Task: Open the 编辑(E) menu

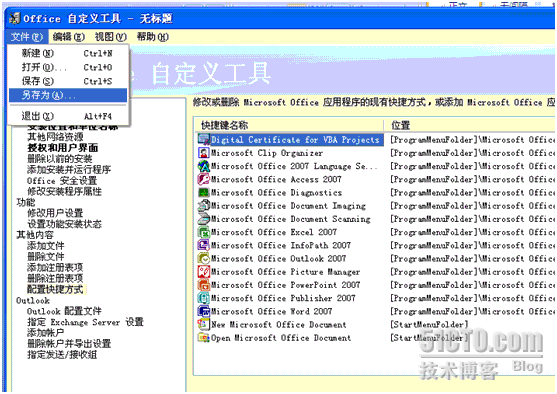Action: (69, 37)
